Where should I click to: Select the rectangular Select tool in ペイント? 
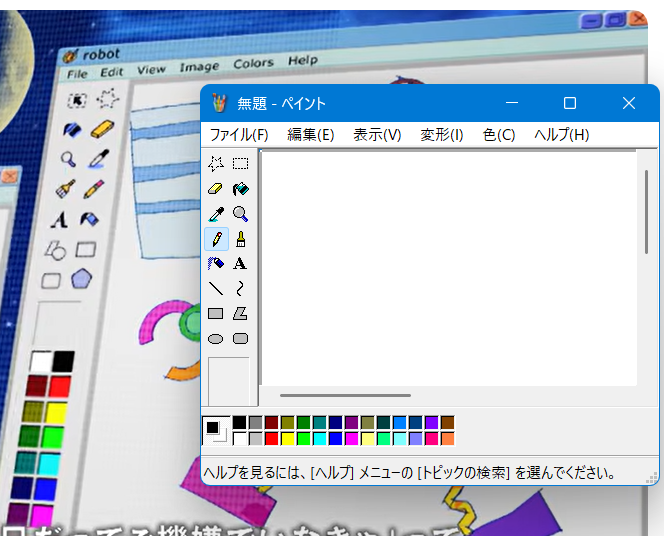(x=241, y=163)
